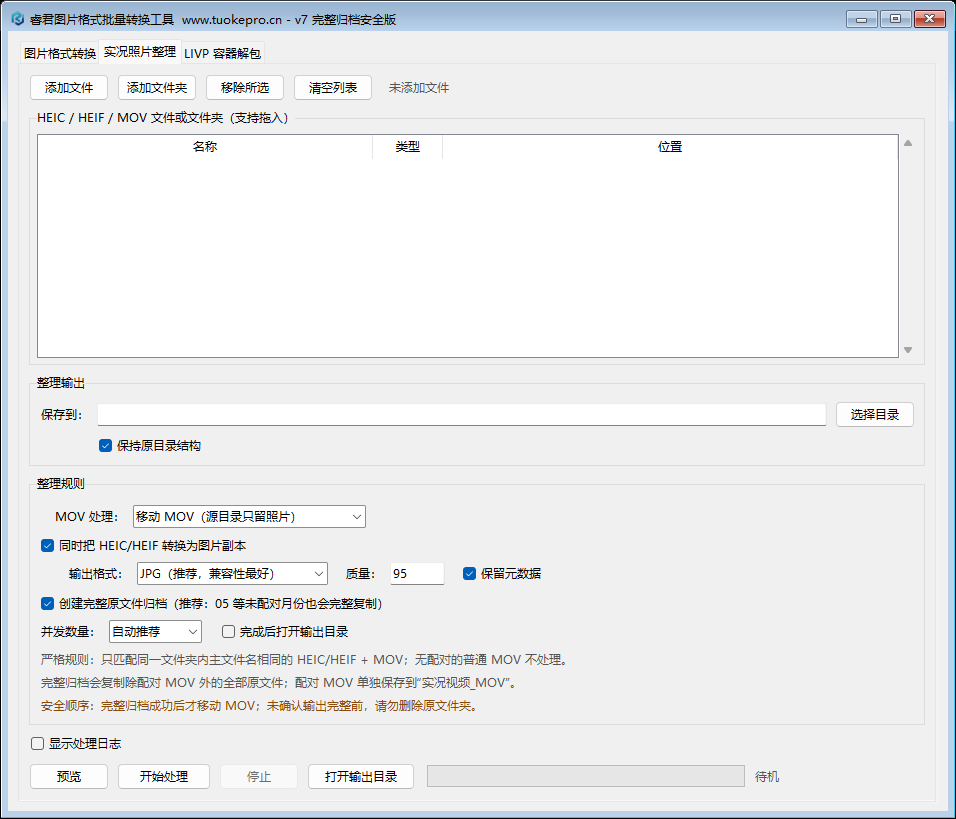
Task: Clear the list with 清空列表
Action: coord(332,88)
